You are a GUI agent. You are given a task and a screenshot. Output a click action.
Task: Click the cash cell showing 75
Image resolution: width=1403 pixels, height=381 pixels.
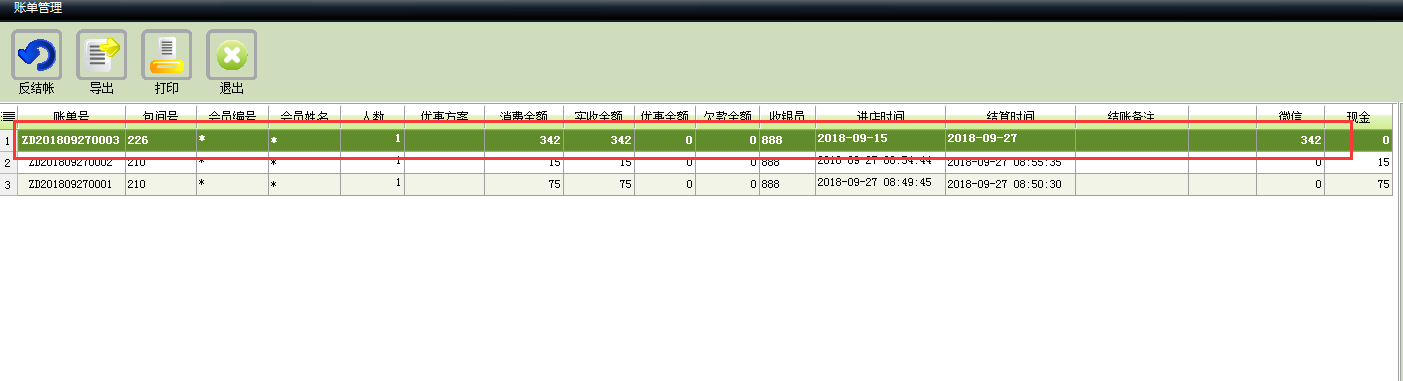coord(1358,184)
